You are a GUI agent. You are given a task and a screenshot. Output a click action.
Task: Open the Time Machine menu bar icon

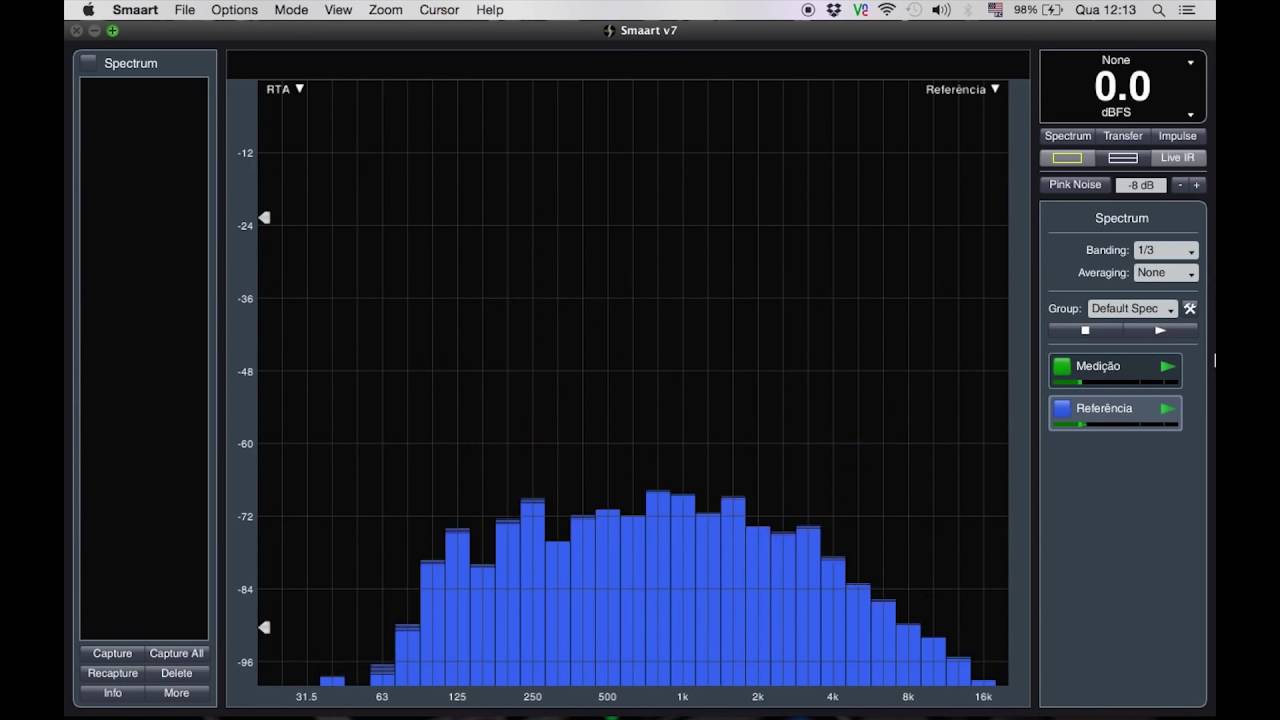[914, 10]
